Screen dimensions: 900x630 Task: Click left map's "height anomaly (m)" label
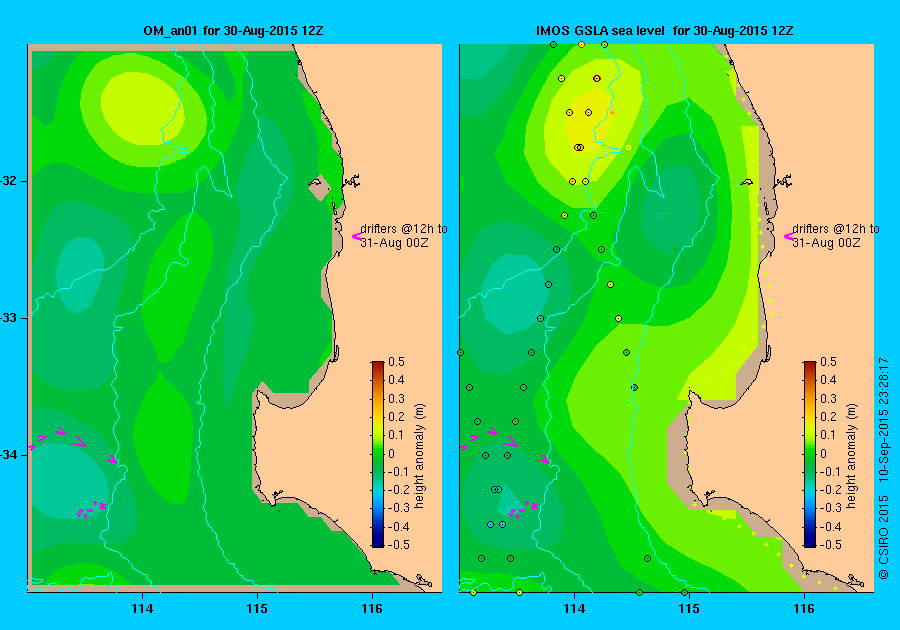point(420,456)
